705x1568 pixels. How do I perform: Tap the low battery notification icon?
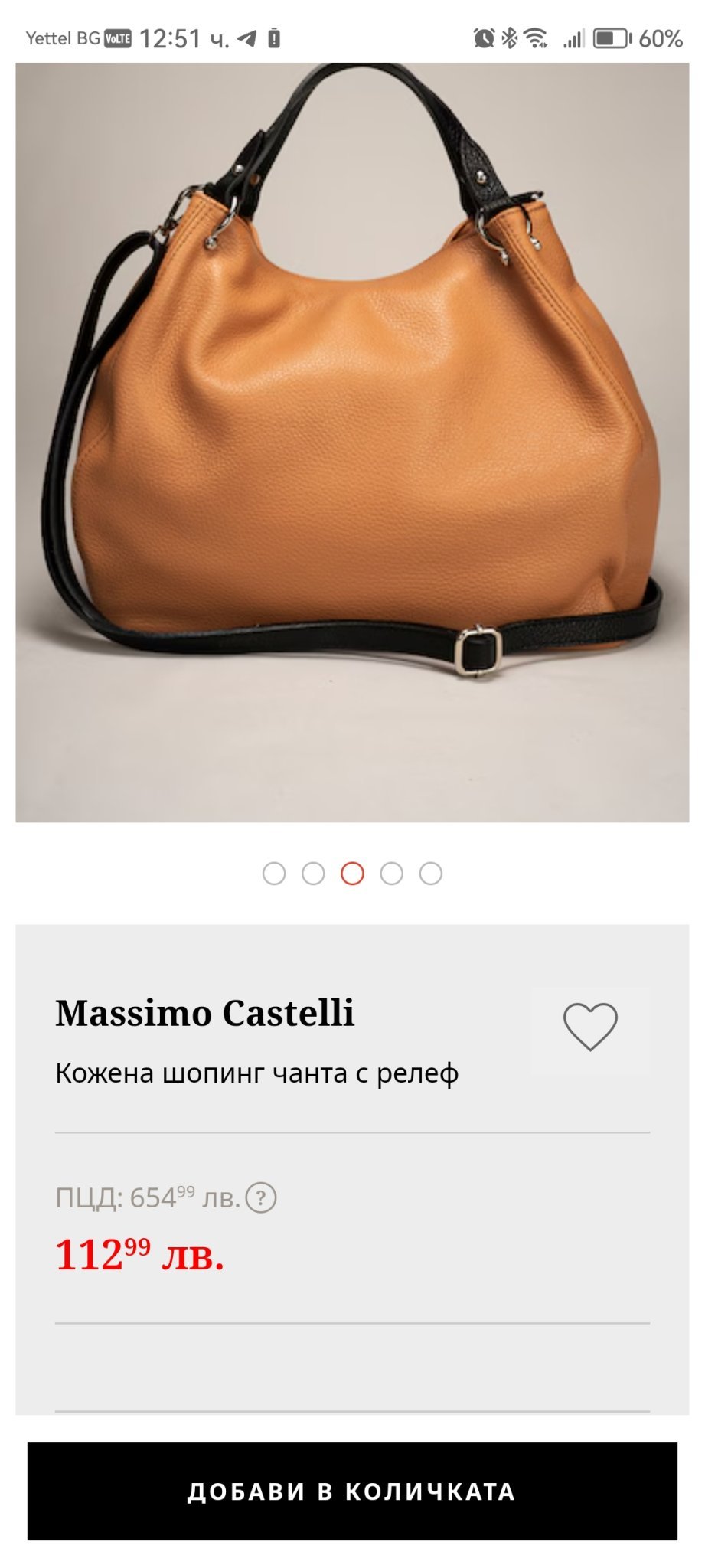point(274,38)
